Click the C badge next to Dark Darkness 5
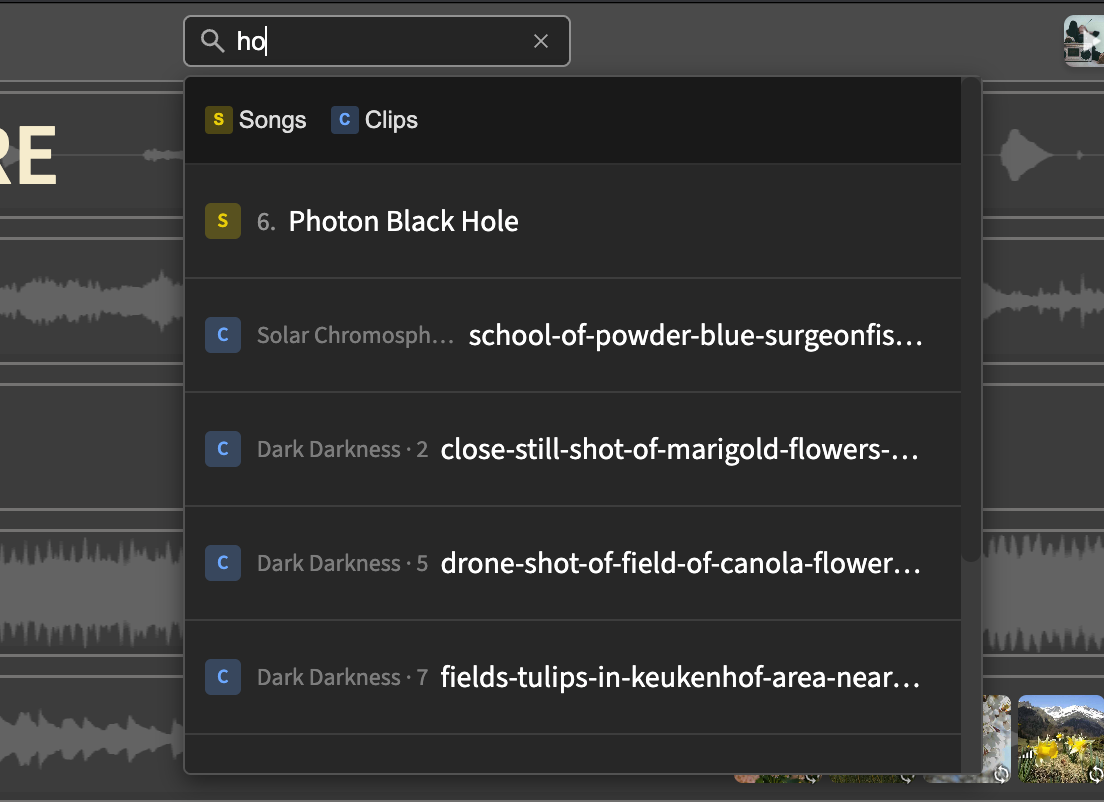The width and height of the screenshot is (1104, 802). (222, 563)
